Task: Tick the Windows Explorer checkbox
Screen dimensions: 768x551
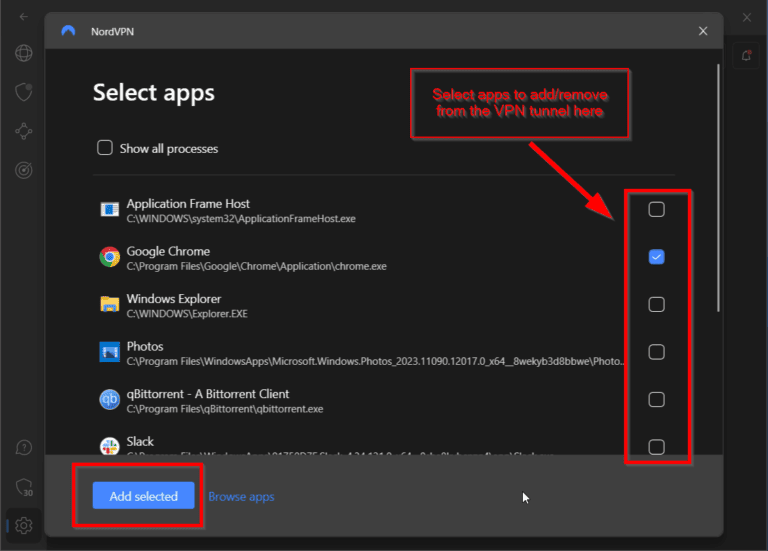Action: coord(656,305)
